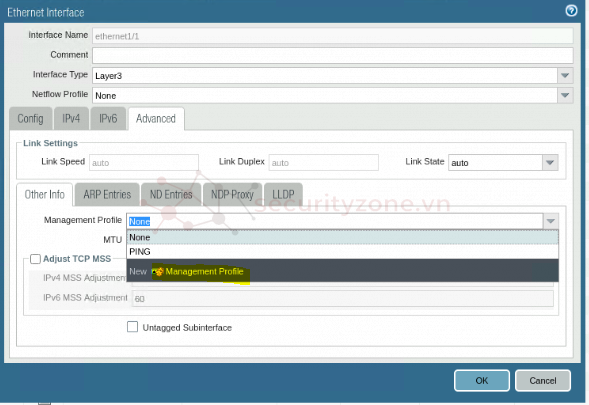Viewport: 589px width, 405px height.
Task: Click into the Comment field
Action: tap(333, 55)
